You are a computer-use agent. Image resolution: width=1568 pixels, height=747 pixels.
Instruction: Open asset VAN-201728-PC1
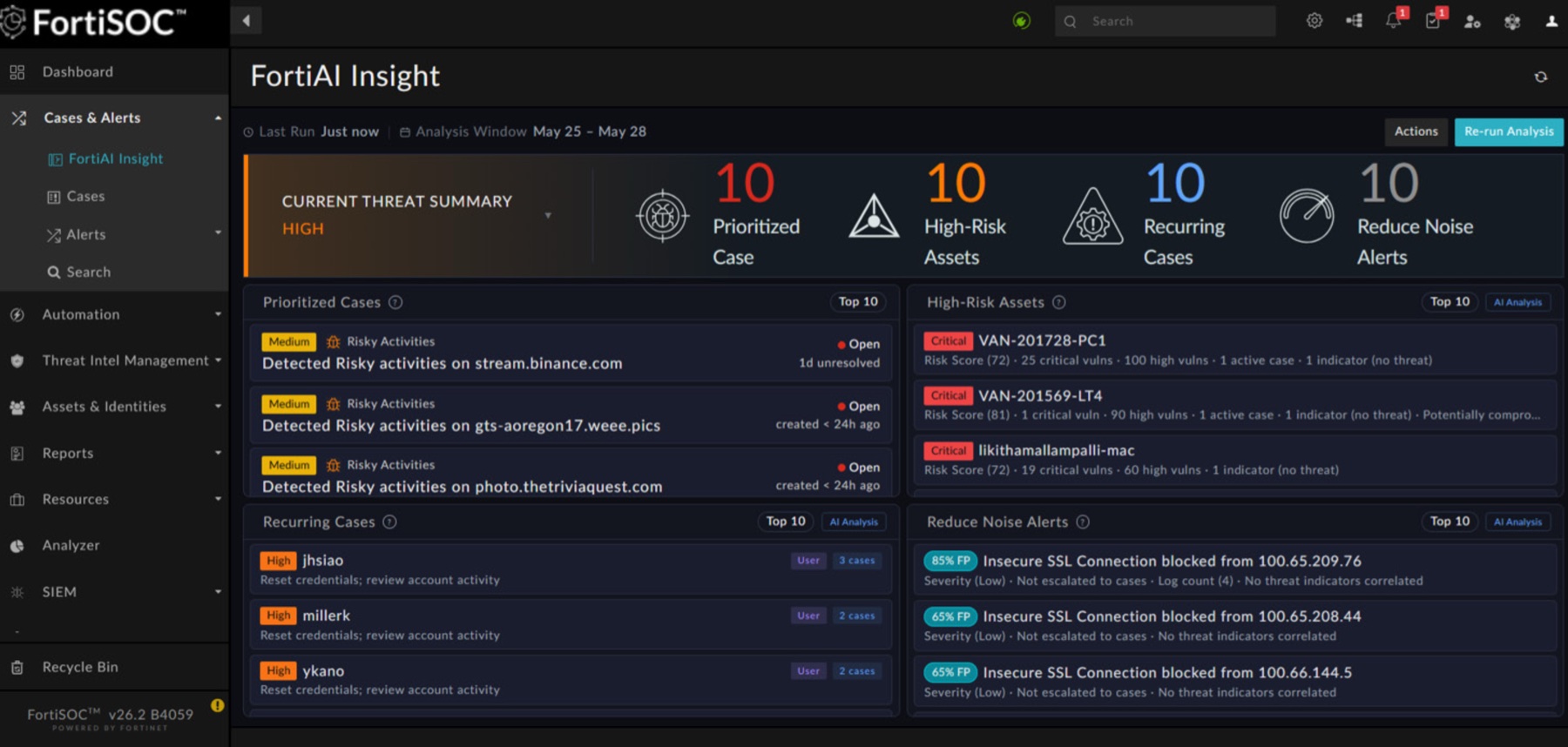pyautogui.click(x=1235, y=349)
